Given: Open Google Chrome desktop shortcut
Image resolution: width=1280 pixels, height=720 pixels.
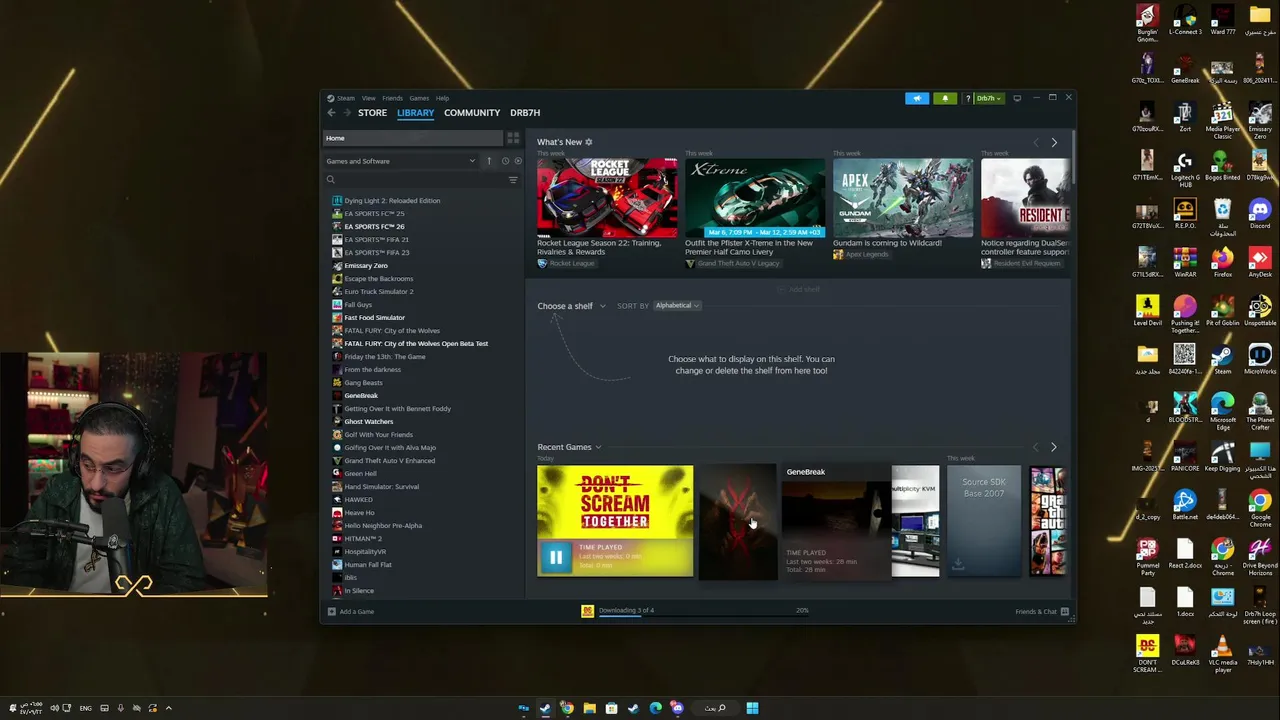Looking at the screenshot, I should click(x=1260, y=507).
